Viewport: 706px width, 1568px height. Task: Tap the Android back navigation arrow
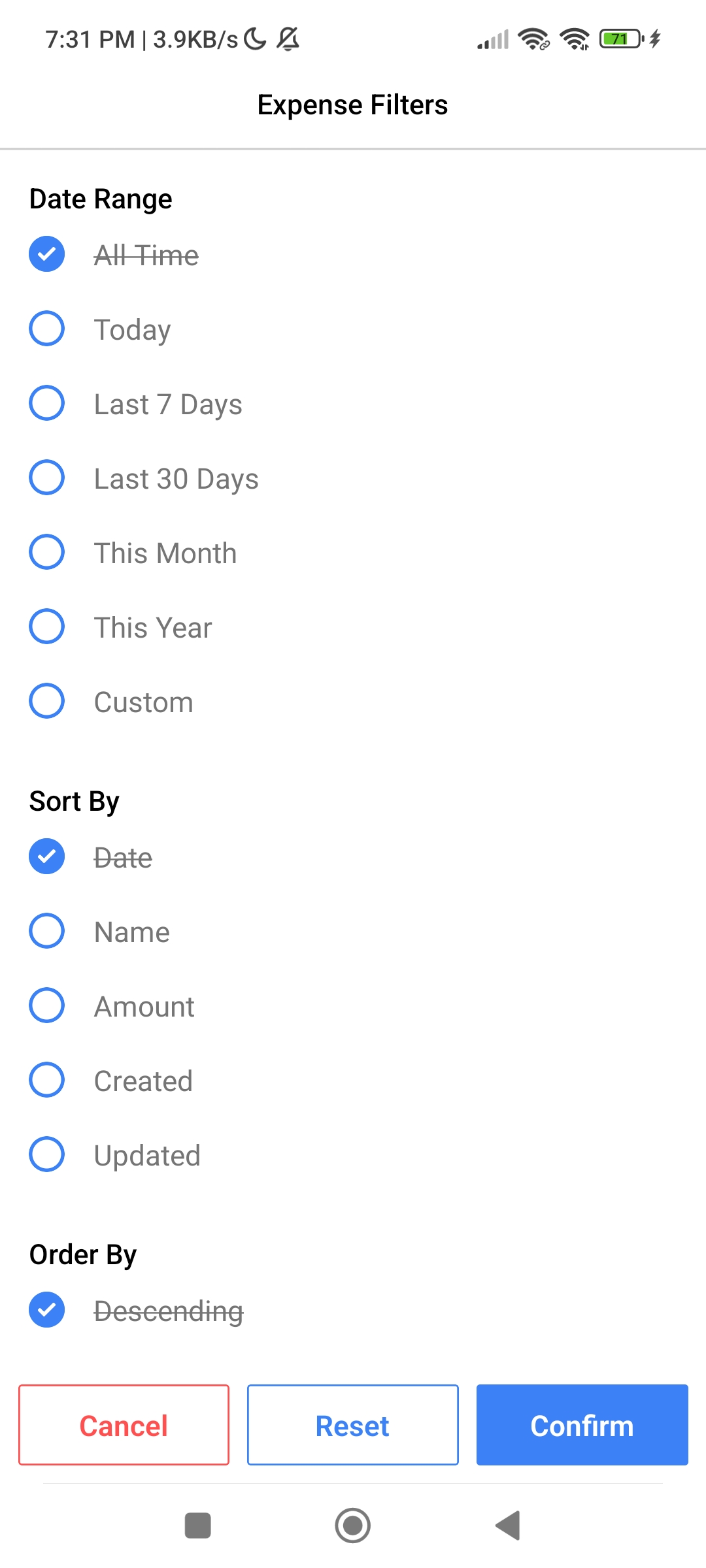[x=508, y=1526]
